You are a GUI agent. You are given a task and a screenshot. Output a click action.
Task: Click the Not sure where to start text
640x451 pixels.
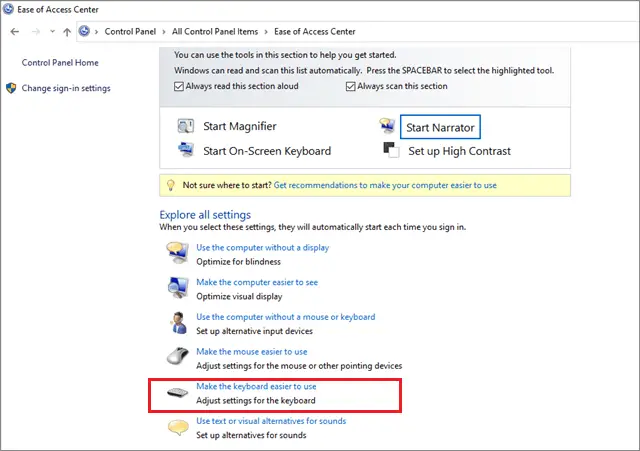point(227,185)
